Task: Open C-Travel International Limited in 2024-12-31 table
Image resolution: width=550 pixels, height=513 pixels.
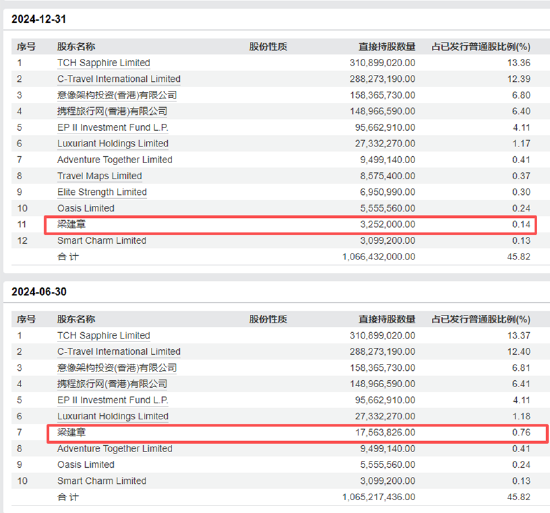Action: [x=119, y=79]
